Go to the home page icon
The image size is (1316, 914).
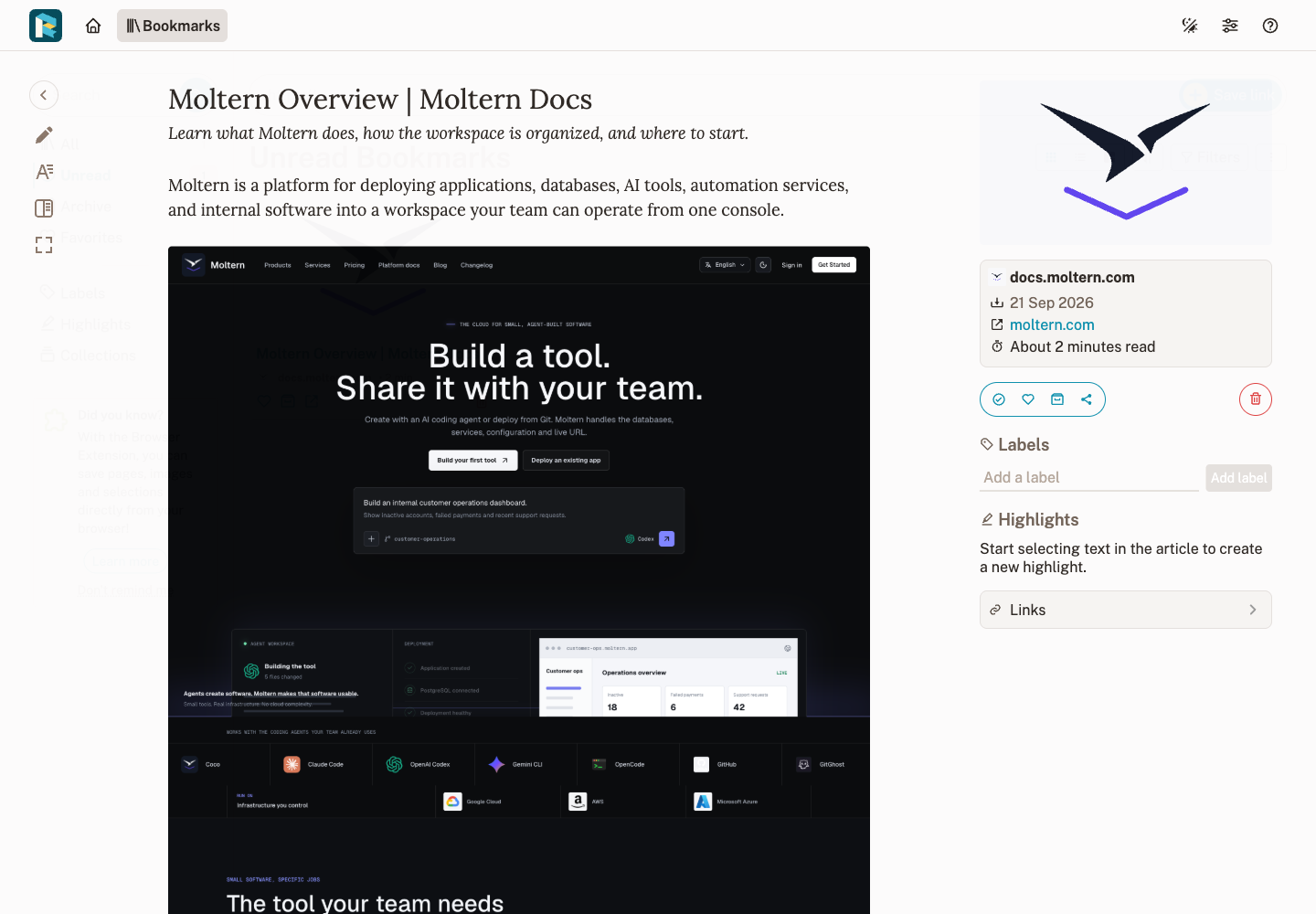(x=93, y=26)
